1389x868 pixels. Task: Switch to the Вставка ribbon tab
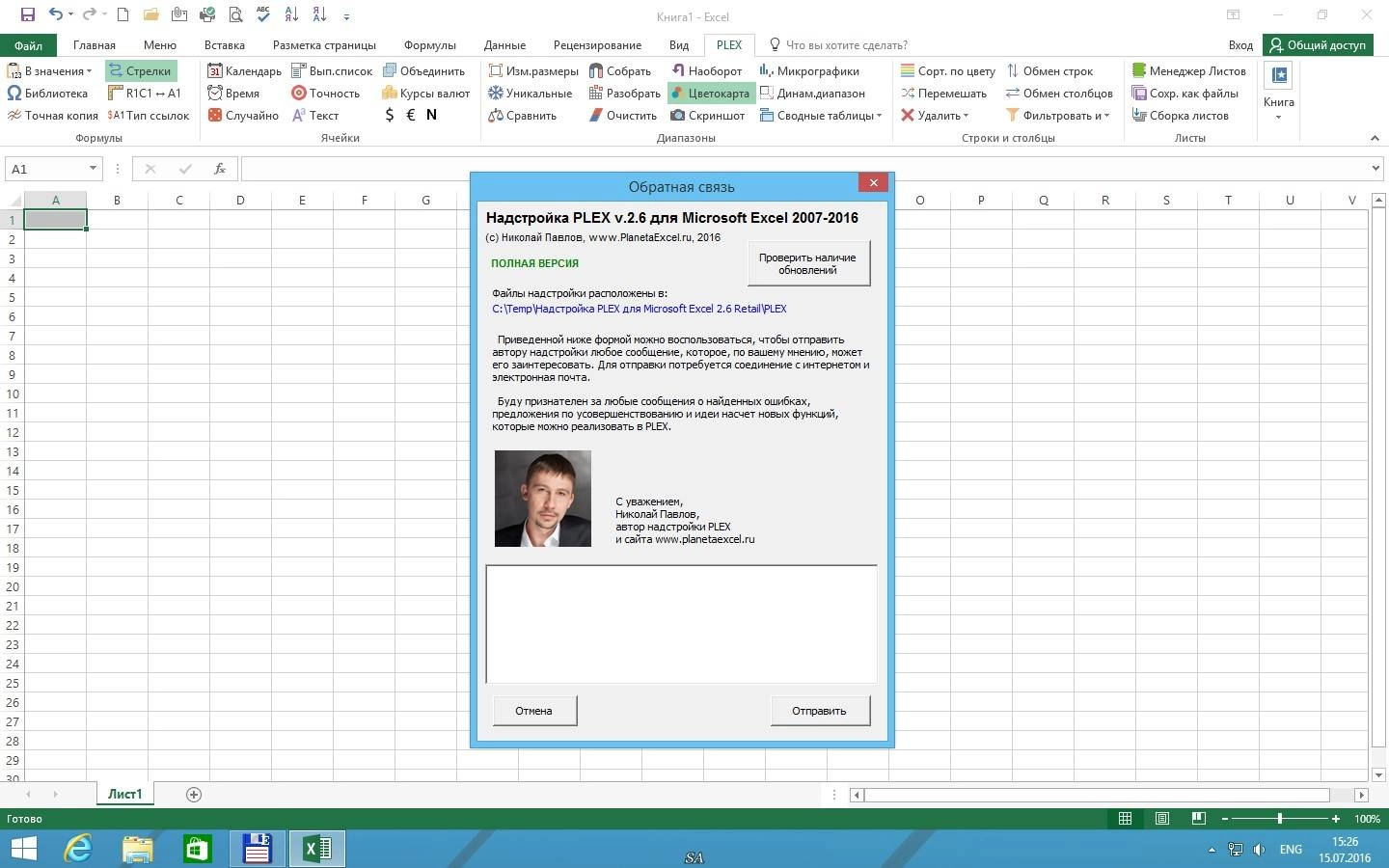coord(225,45)
